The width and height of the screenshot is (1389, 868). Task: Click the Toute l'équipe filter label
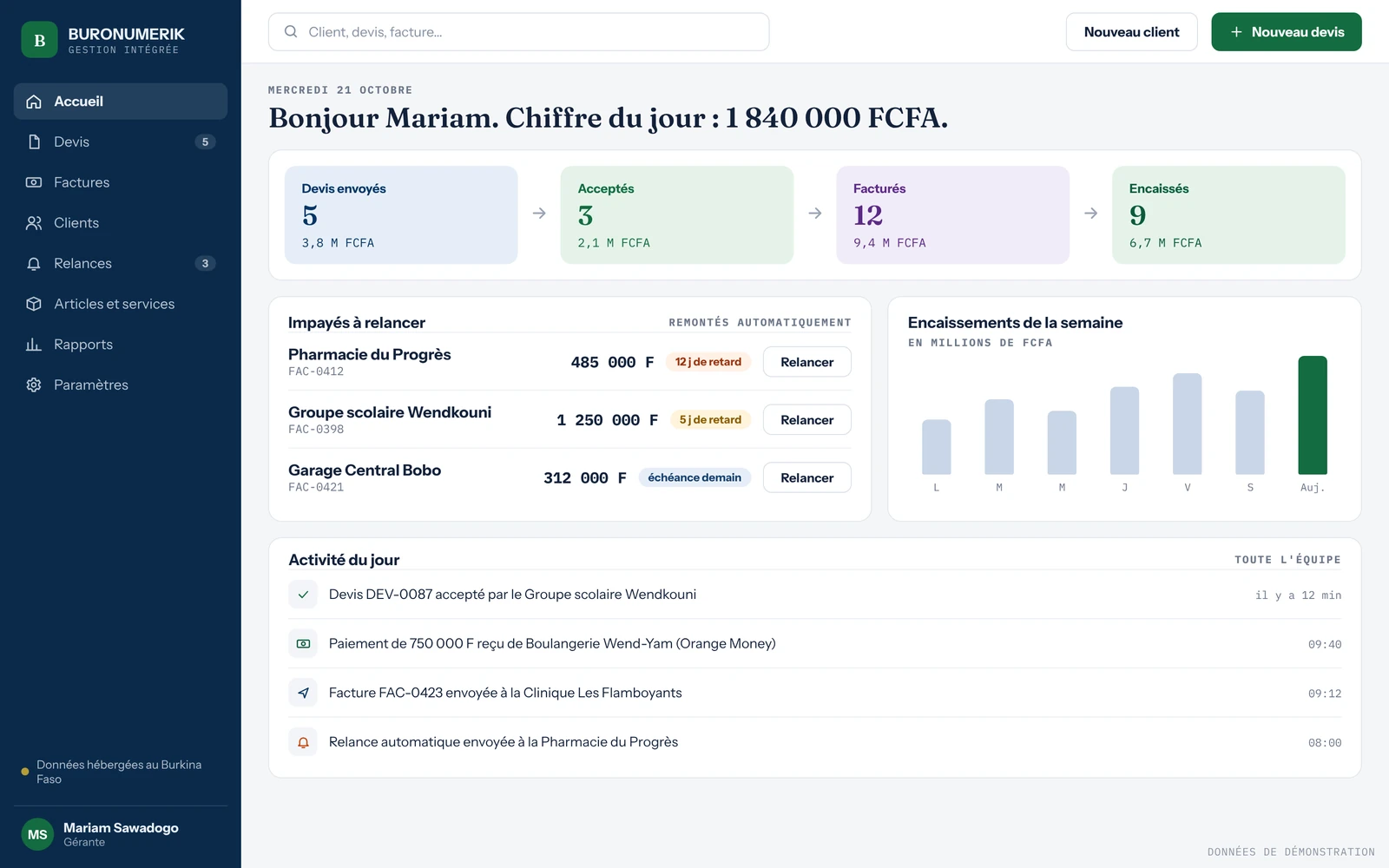(x=1287, y=560)
